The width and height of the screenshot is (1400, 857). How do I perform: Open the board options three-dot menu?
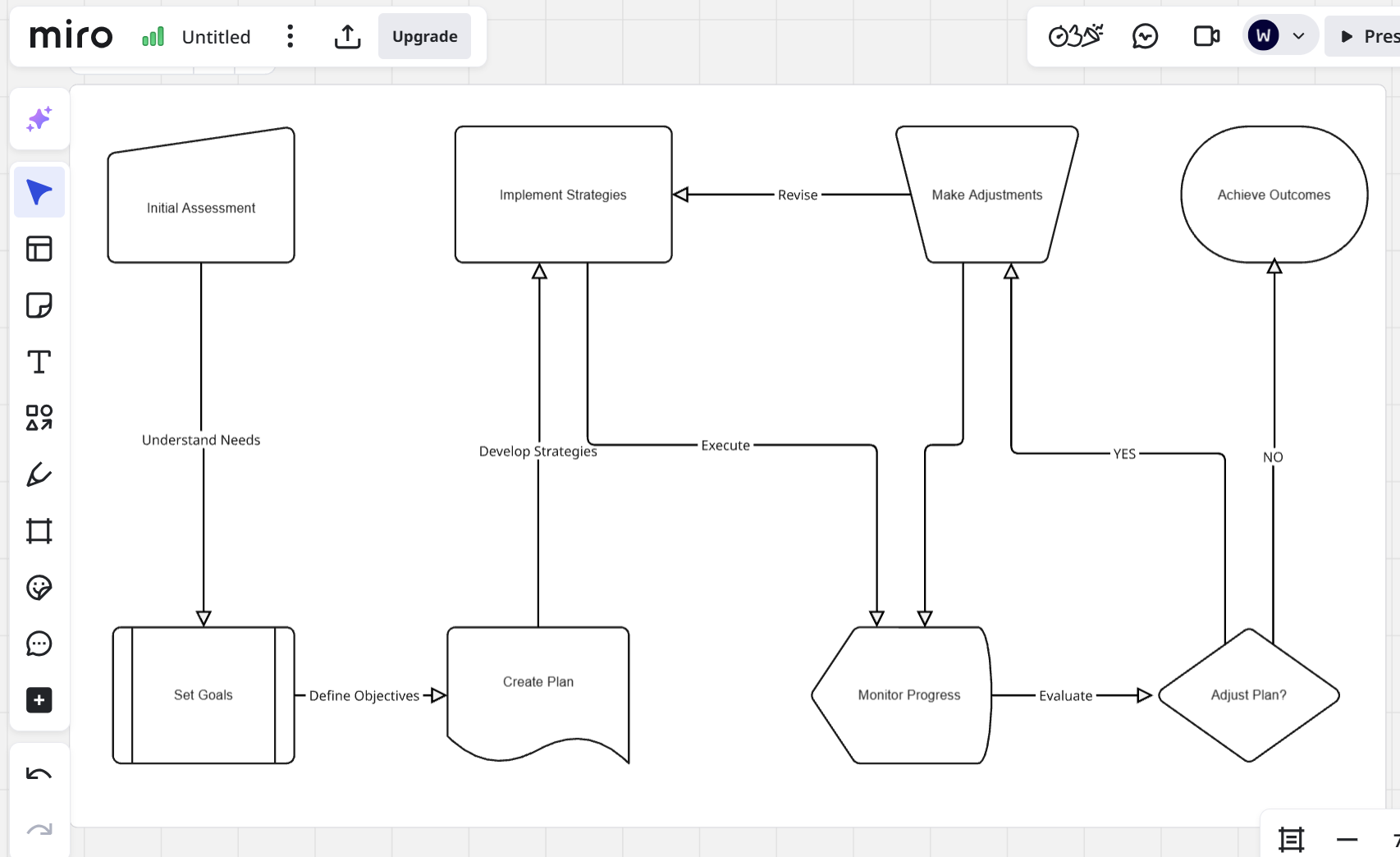[x=290, y=36]
